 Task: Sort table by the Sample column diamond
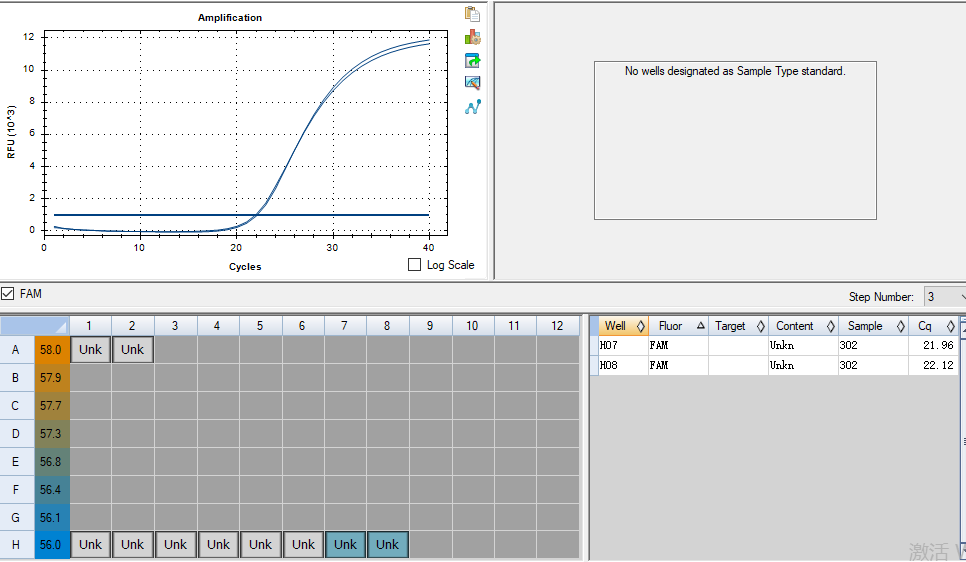[901, 326]
